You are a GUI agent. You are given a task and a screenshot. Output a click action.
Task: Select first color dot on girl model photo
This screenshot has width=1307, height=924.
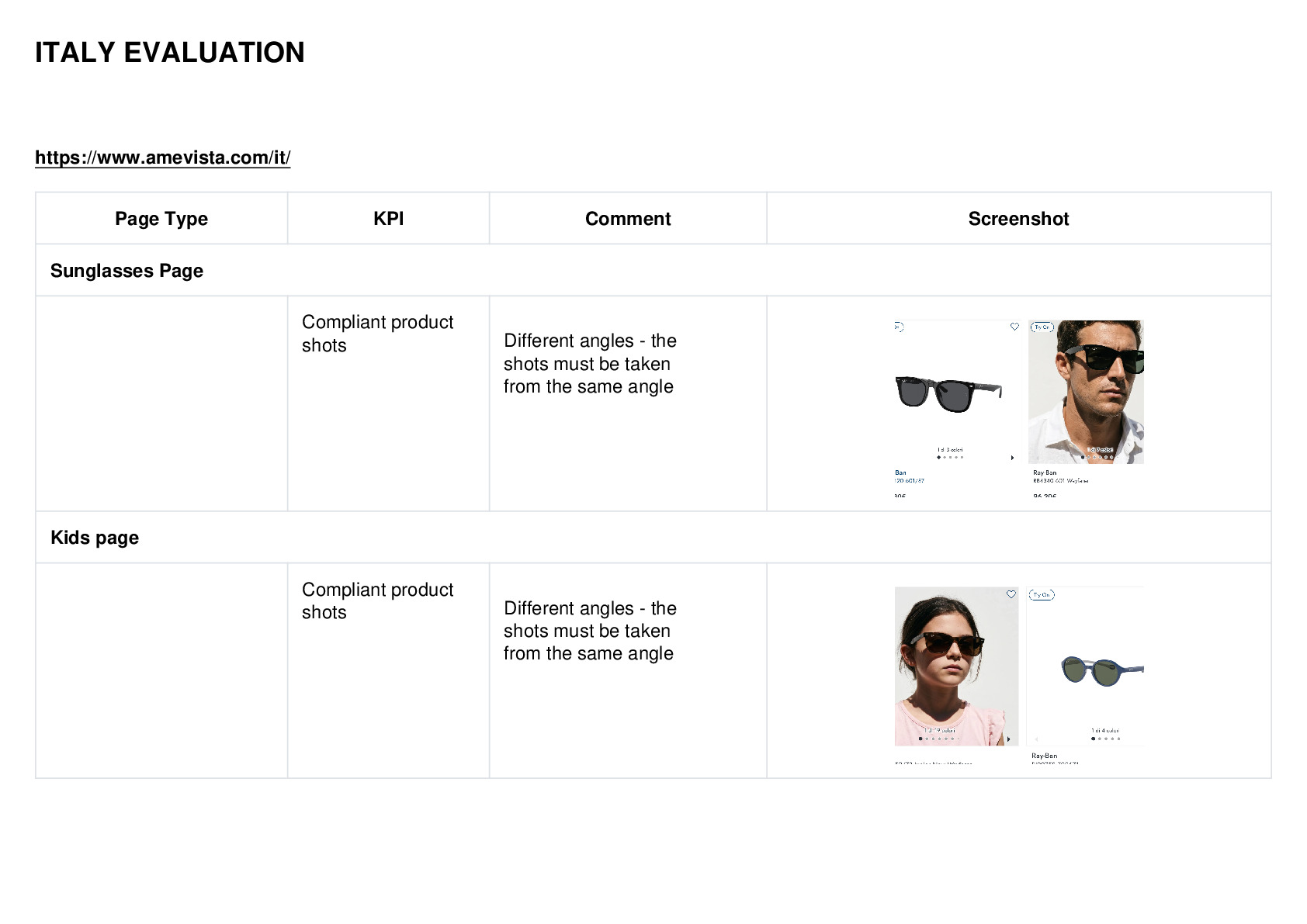point(920,739)
